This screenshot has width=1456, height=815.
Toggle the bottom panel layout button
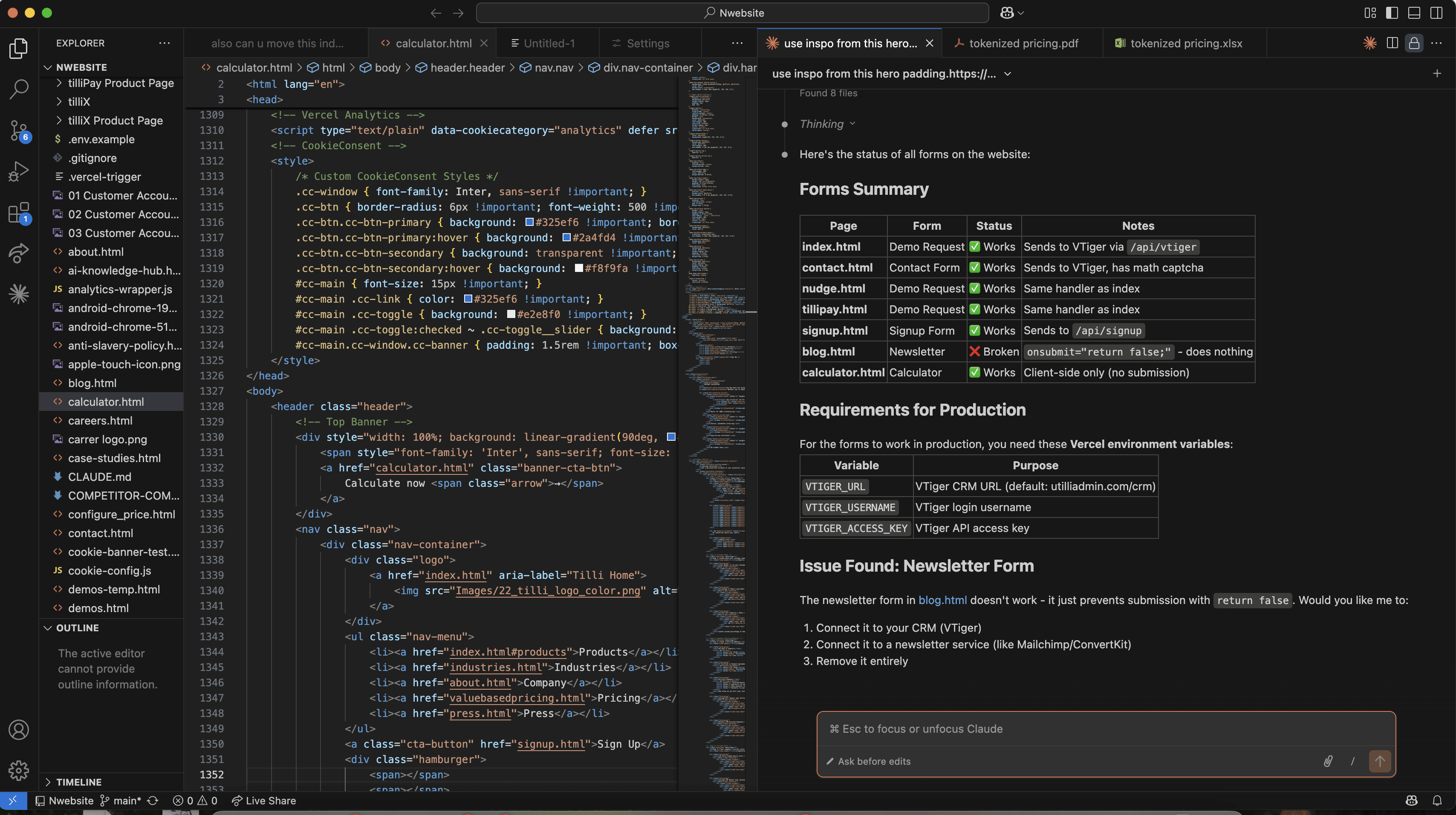tap(1414, 12)
